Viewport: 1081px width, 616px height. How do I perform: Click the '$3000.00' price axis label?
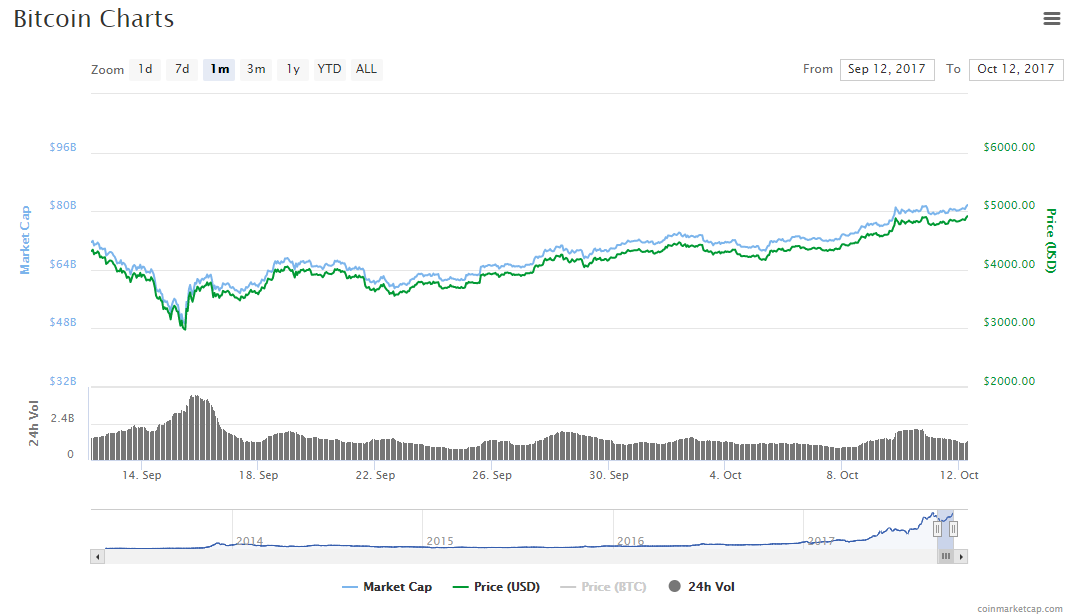pos(1009,322)
